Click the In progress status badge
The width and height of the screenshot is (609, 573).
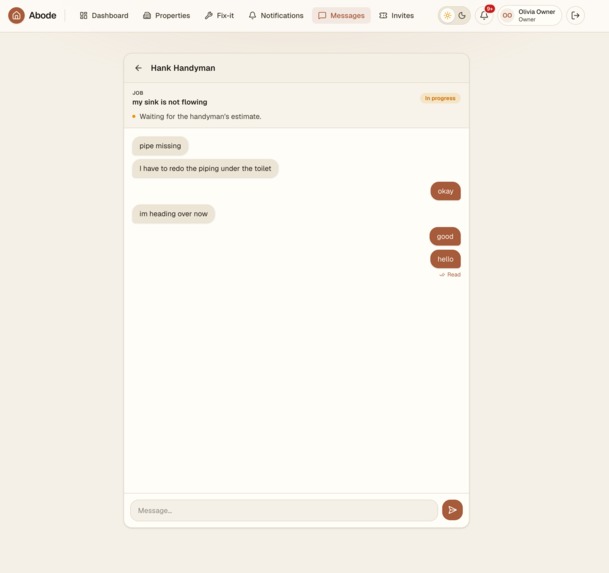[x=440, y=98]
